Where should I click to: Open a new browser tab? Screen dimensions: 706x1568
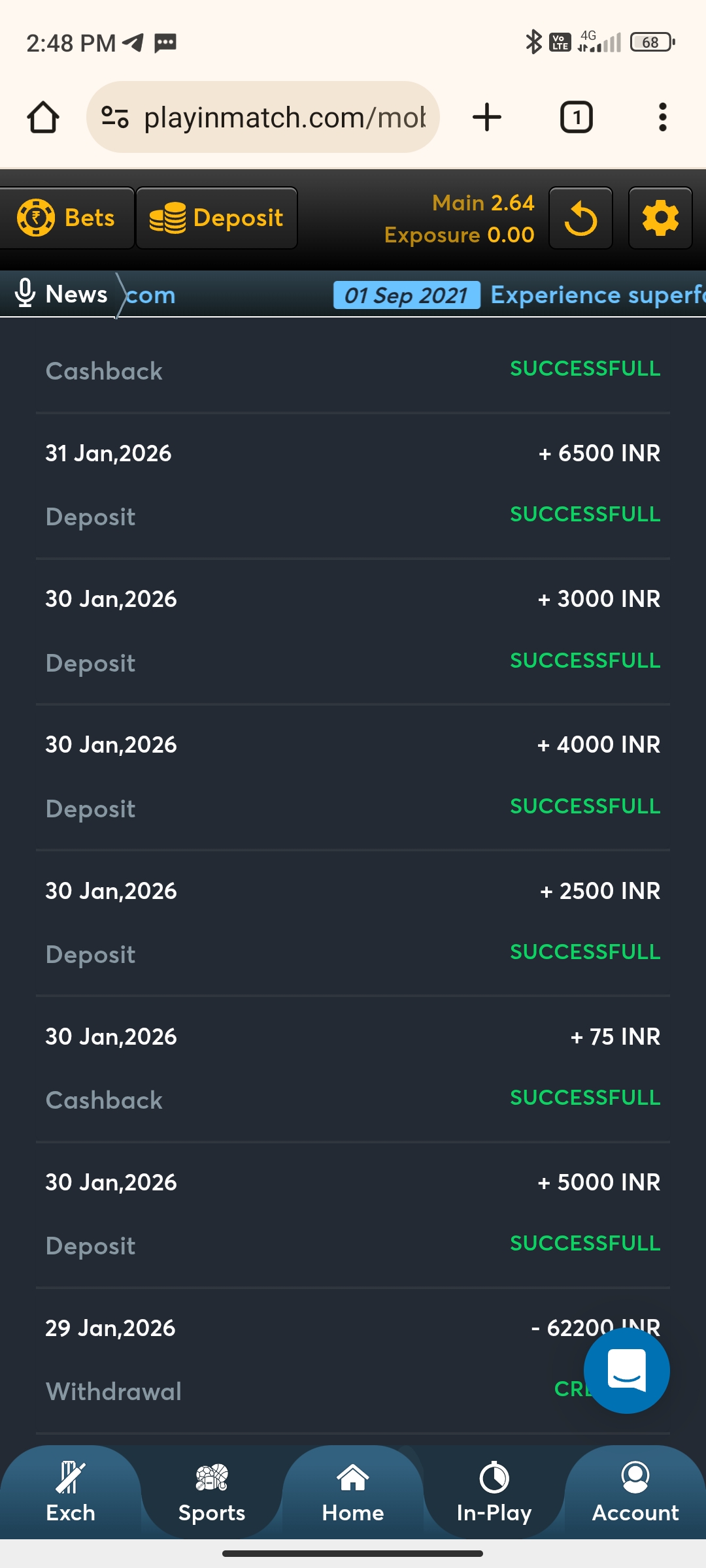point(486,118)
